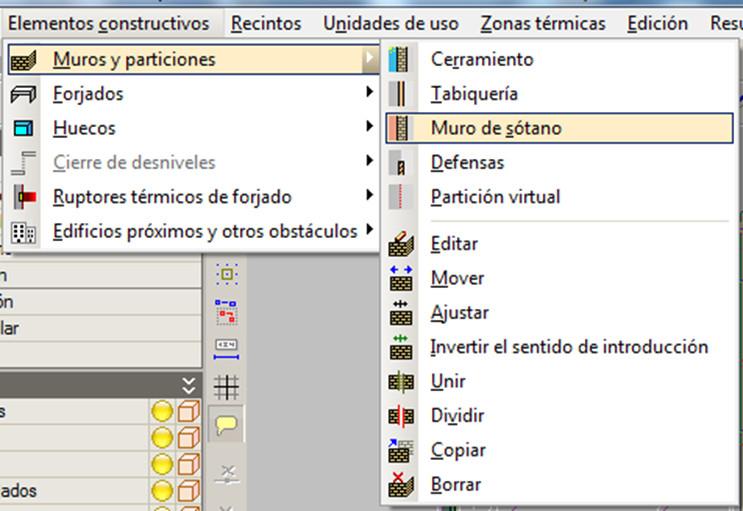This screenshot has width=743, height=511.
Task: Open the Recintos menu
Action: pos(266,23)
